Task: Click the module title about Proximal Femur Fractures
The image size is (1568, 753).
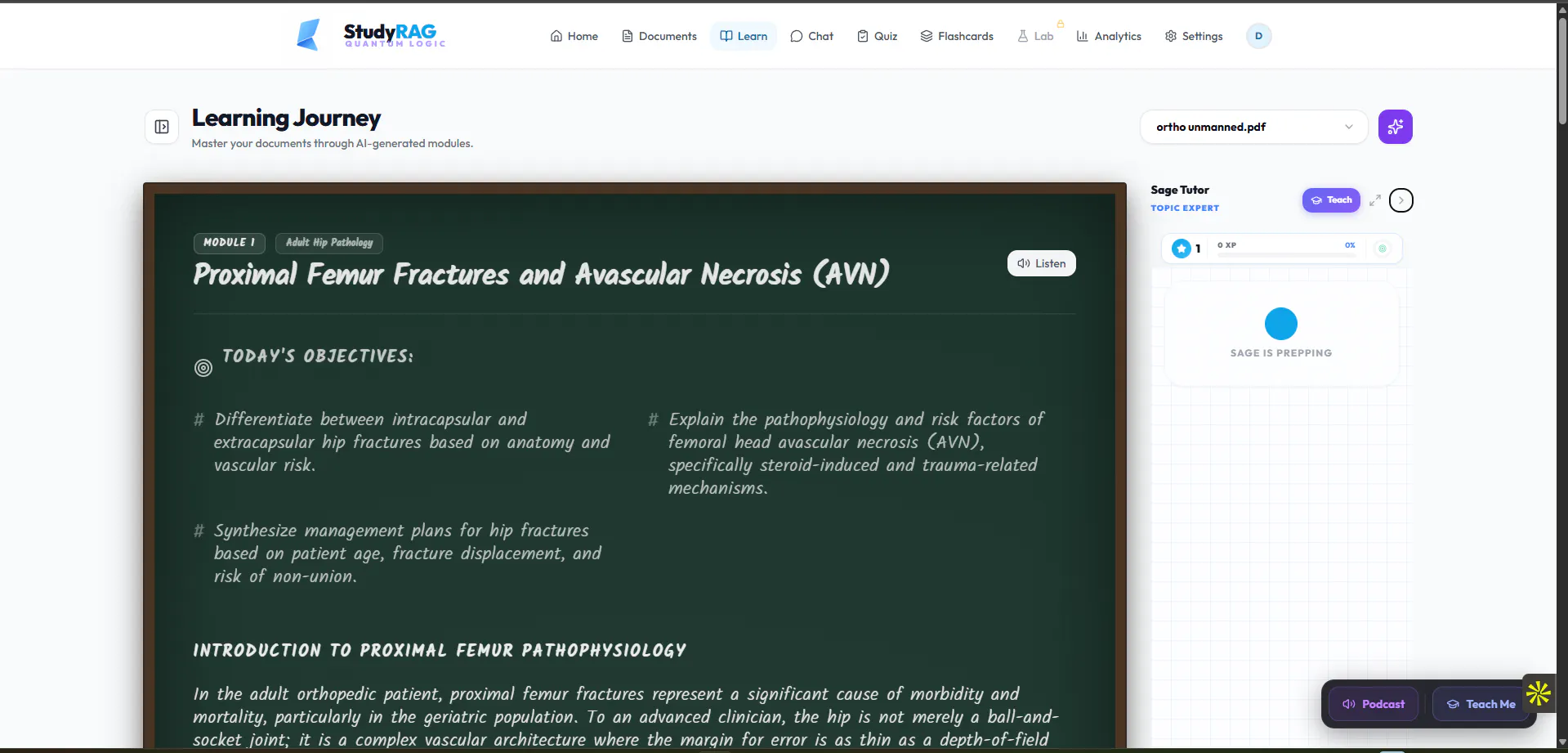Action: [x=541, y=275]
